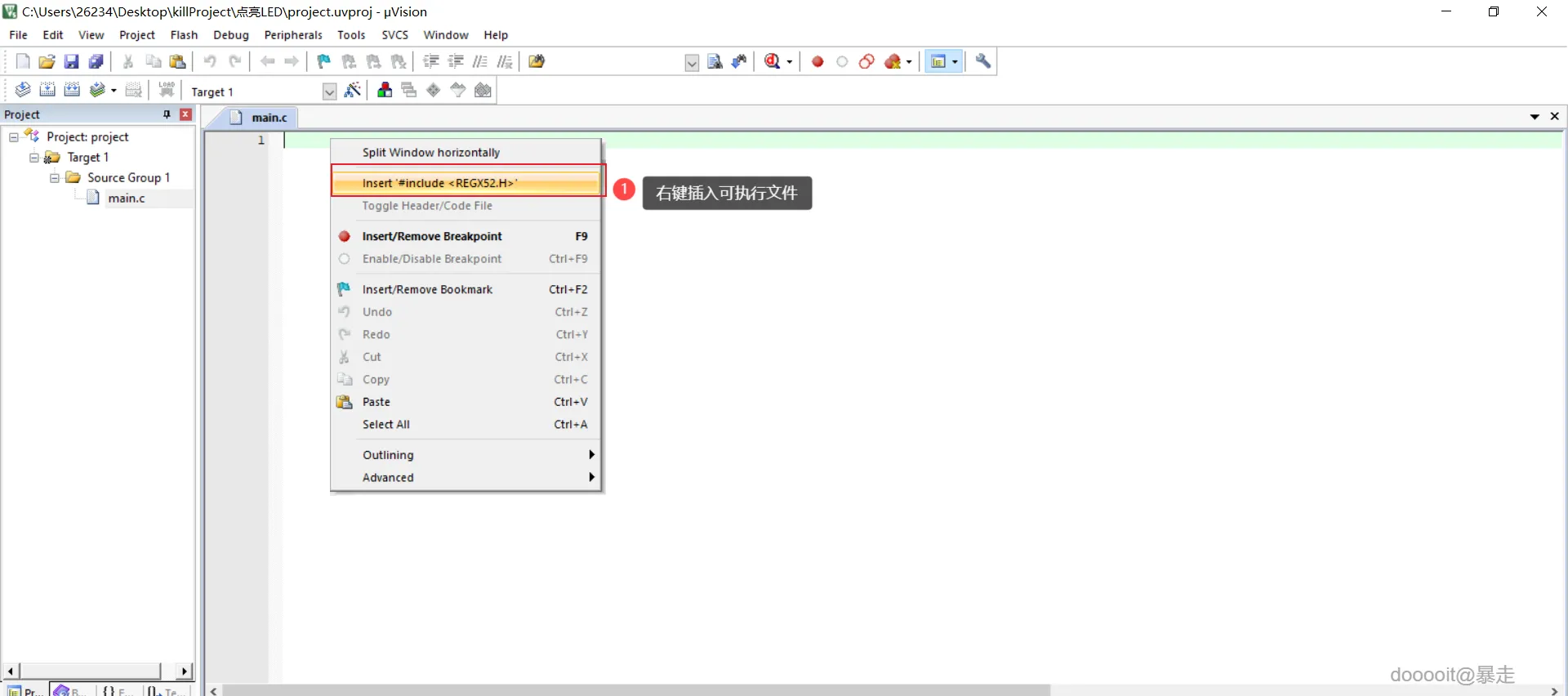This screenshot has height=696, width=1568.
Task: Click the Disable All Breakpoints toolbar icon
Action: tap(866, 61)
